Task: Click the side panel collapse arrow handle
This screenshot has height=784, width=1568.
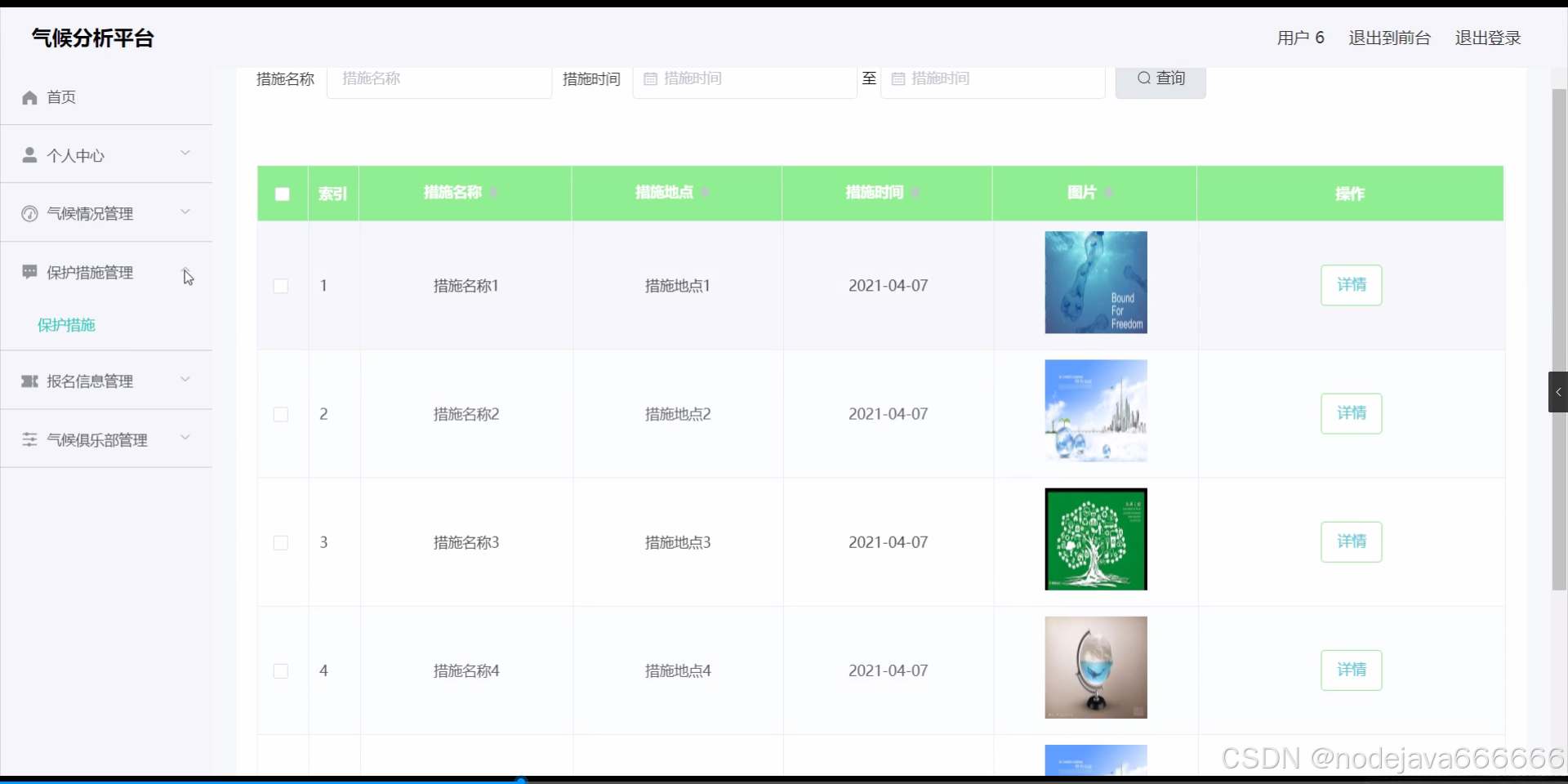Action: click(x=1558, y=392)
